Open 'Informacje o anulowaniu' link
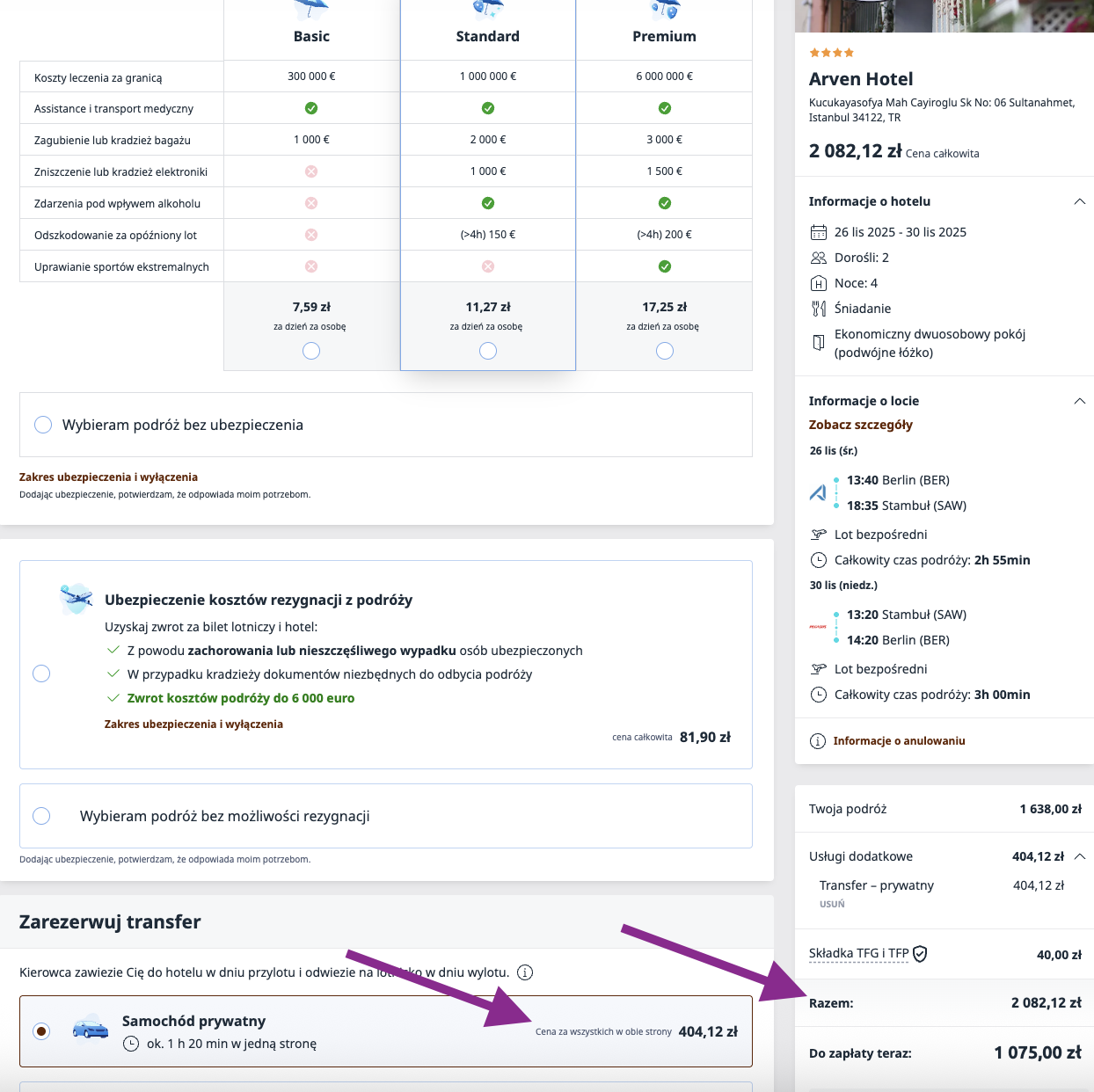This screenshot has height=1092, width=1094. 899,741
